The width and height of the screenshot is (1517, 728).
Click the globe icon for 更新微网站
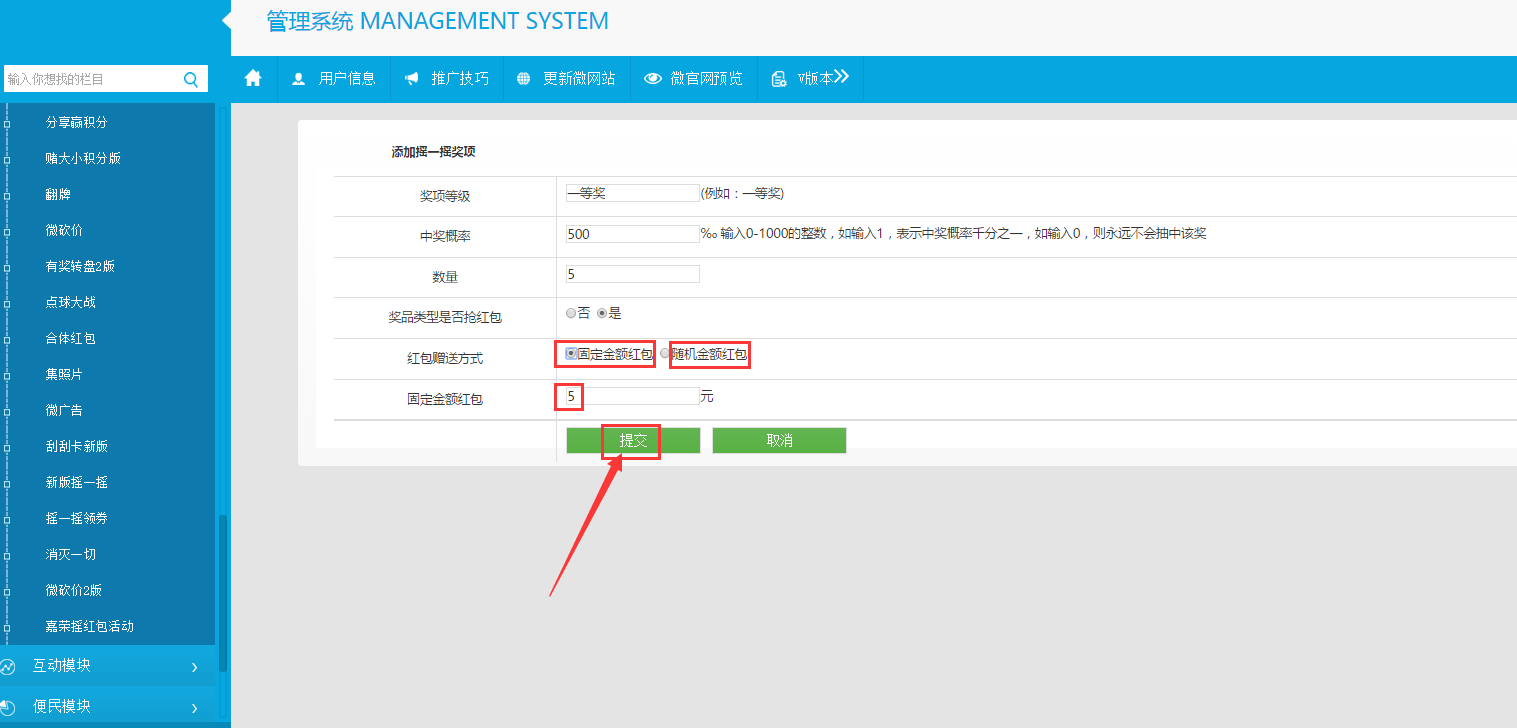523,79
